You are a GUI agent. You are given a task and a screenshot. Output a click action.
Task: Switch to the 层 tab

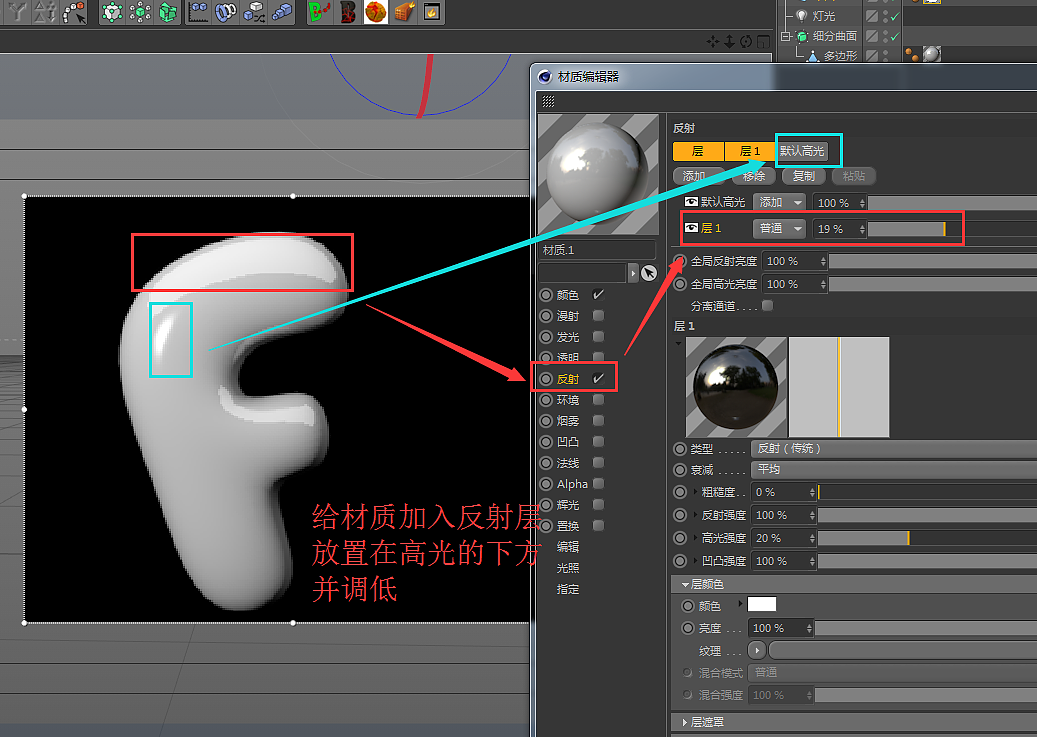click(698, 152)
